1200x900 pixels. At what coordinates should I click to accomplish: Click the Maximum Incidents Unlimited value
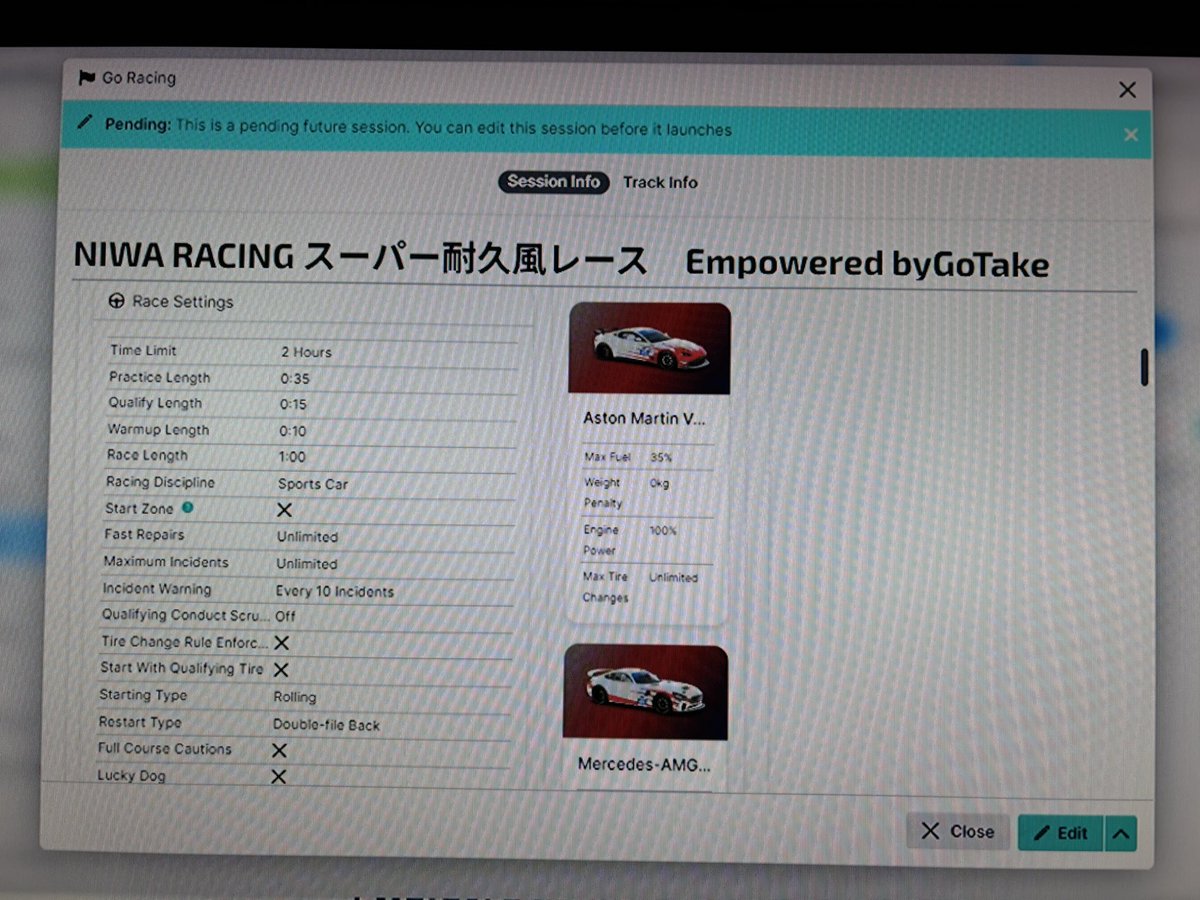point(306,564)
